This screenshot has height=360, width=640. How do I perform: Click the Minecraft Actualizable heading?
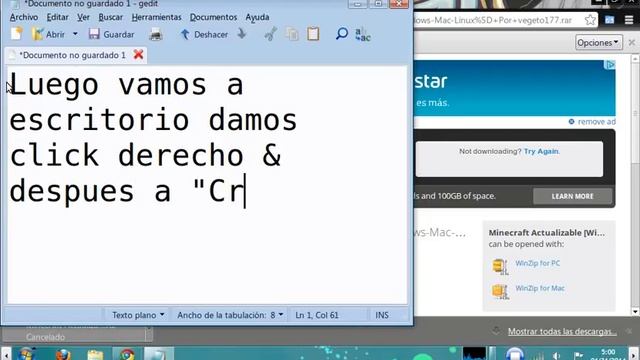point(547,233)
